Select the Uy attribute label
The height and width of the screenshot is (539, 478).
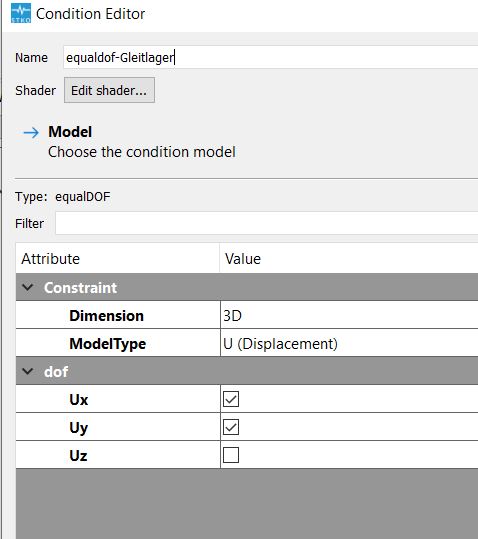(79, 428)
